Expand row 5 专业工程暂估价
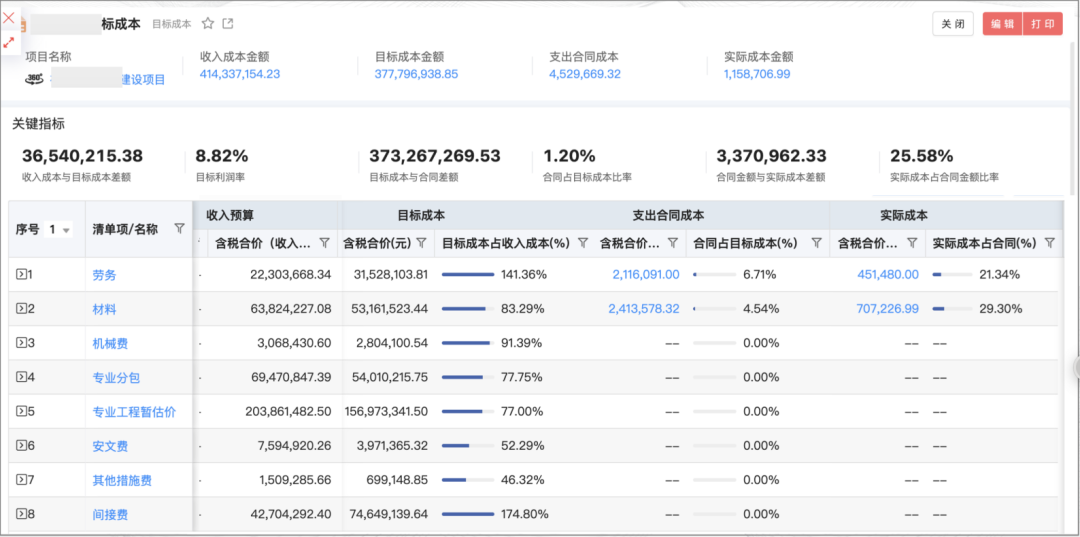This screenshot has width=1080, height=537. [x=21, y=411]
